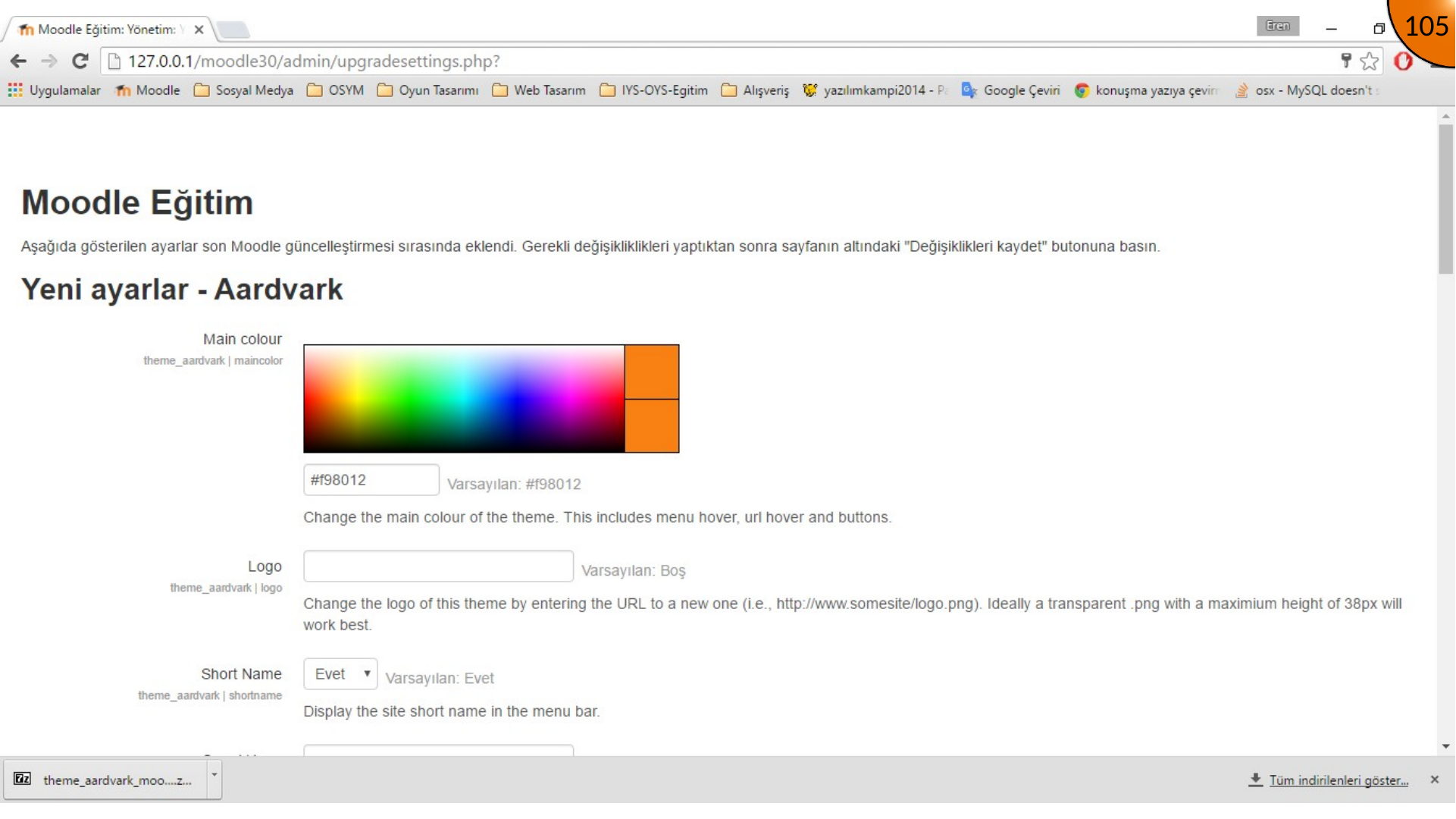Click the download arrow icon in downloads bar
The width and height of the screenshot is (1456, 819).
(1255, 780)
